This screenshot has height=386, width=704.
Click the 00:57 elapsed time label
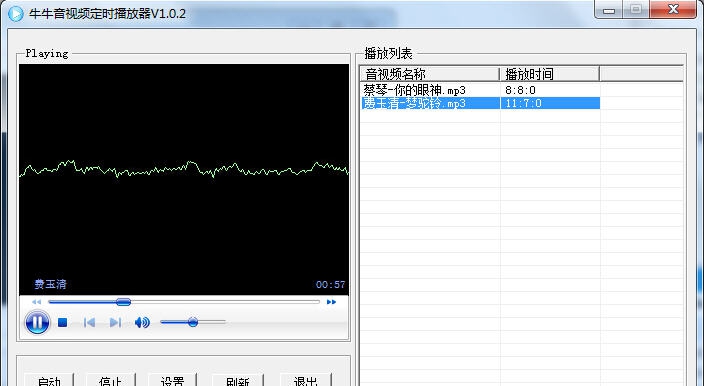coord(330,285)
